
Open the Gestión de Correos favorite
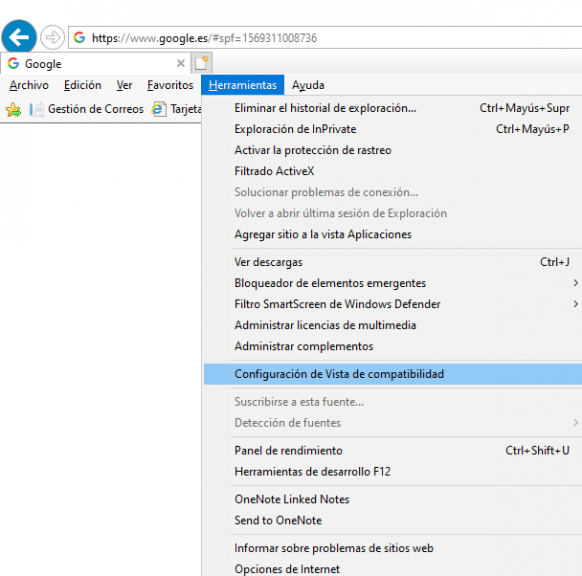point(86,109)
